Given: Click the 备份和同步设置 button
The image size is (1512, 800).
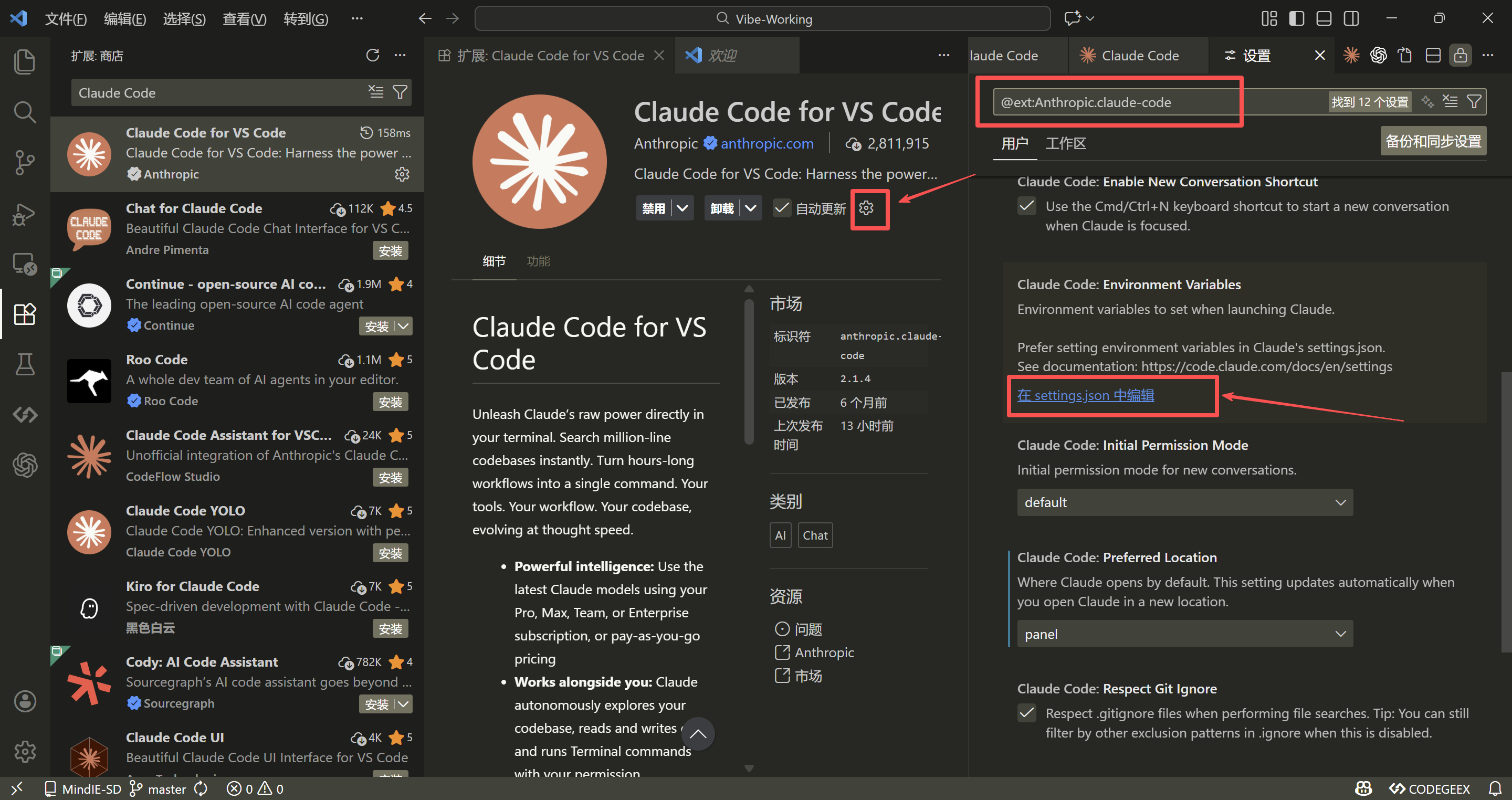Looking at the screenshot, I should click(x=1433, y=141).
